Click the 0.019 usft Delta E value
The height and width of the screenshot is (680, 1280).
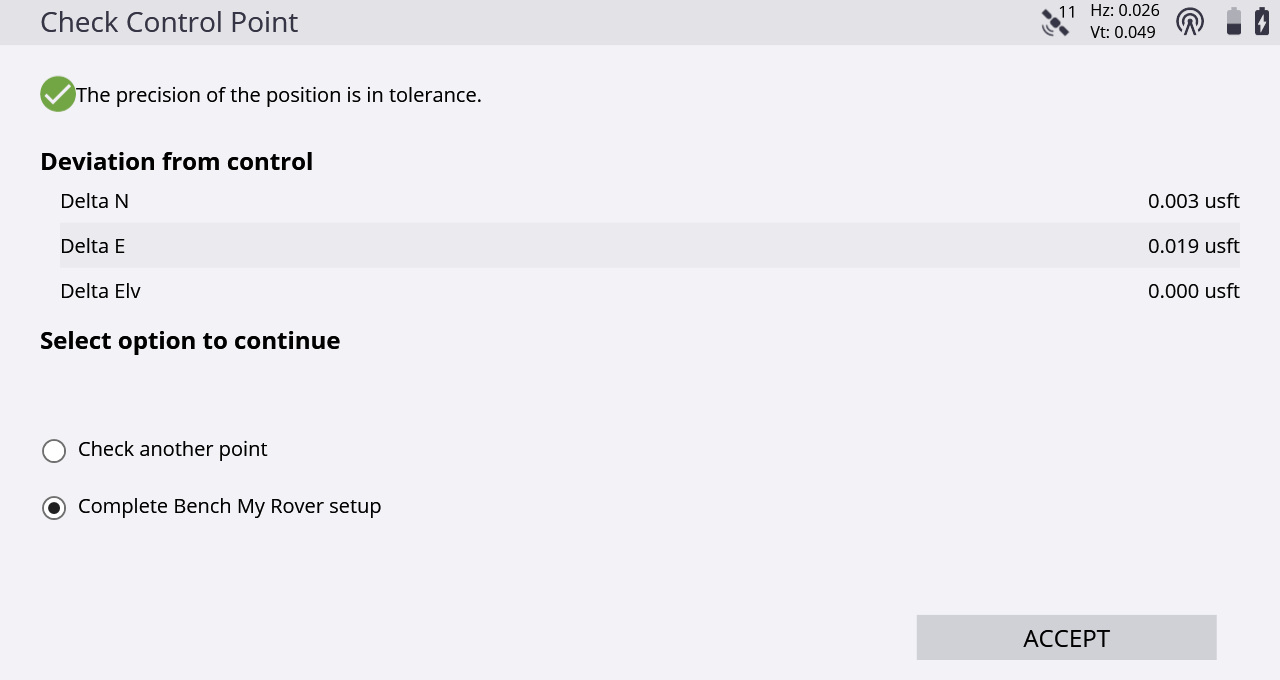click(1194, 246)
